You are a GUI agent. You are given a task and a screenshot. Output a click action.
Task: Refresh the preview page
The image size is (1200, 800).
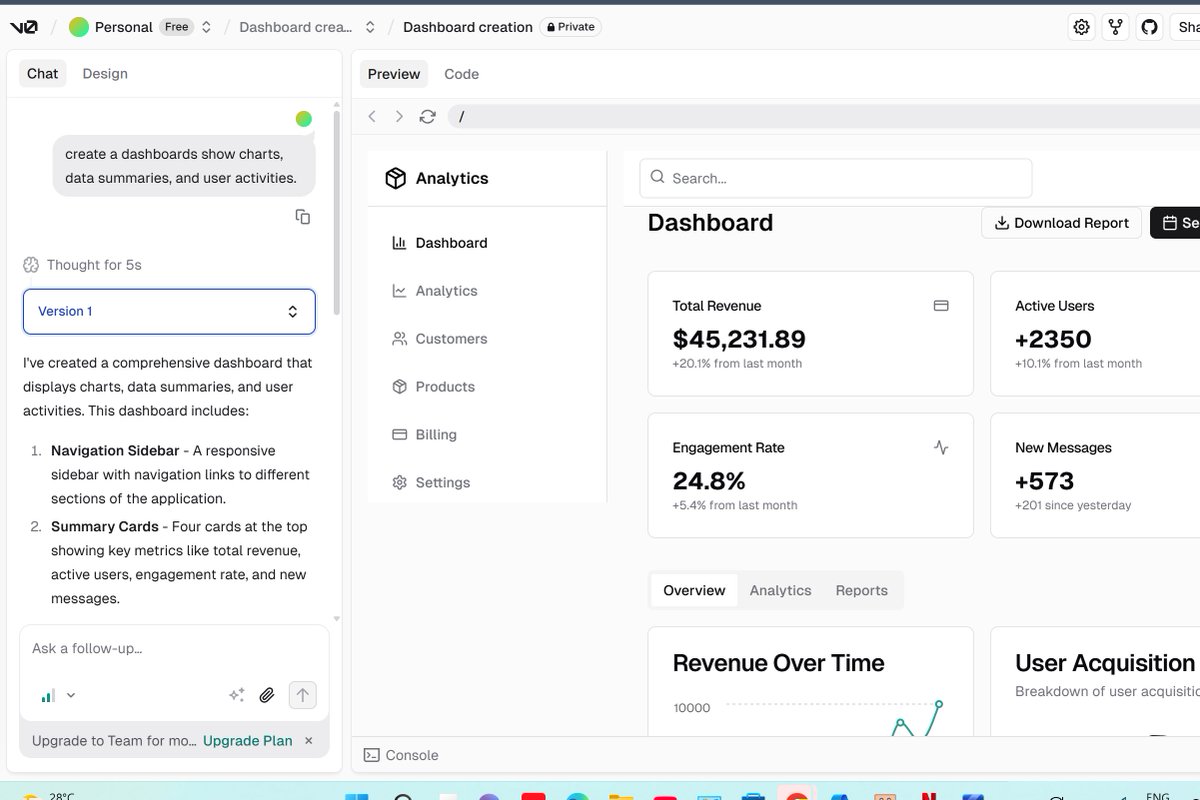click(x=427, y=117)
